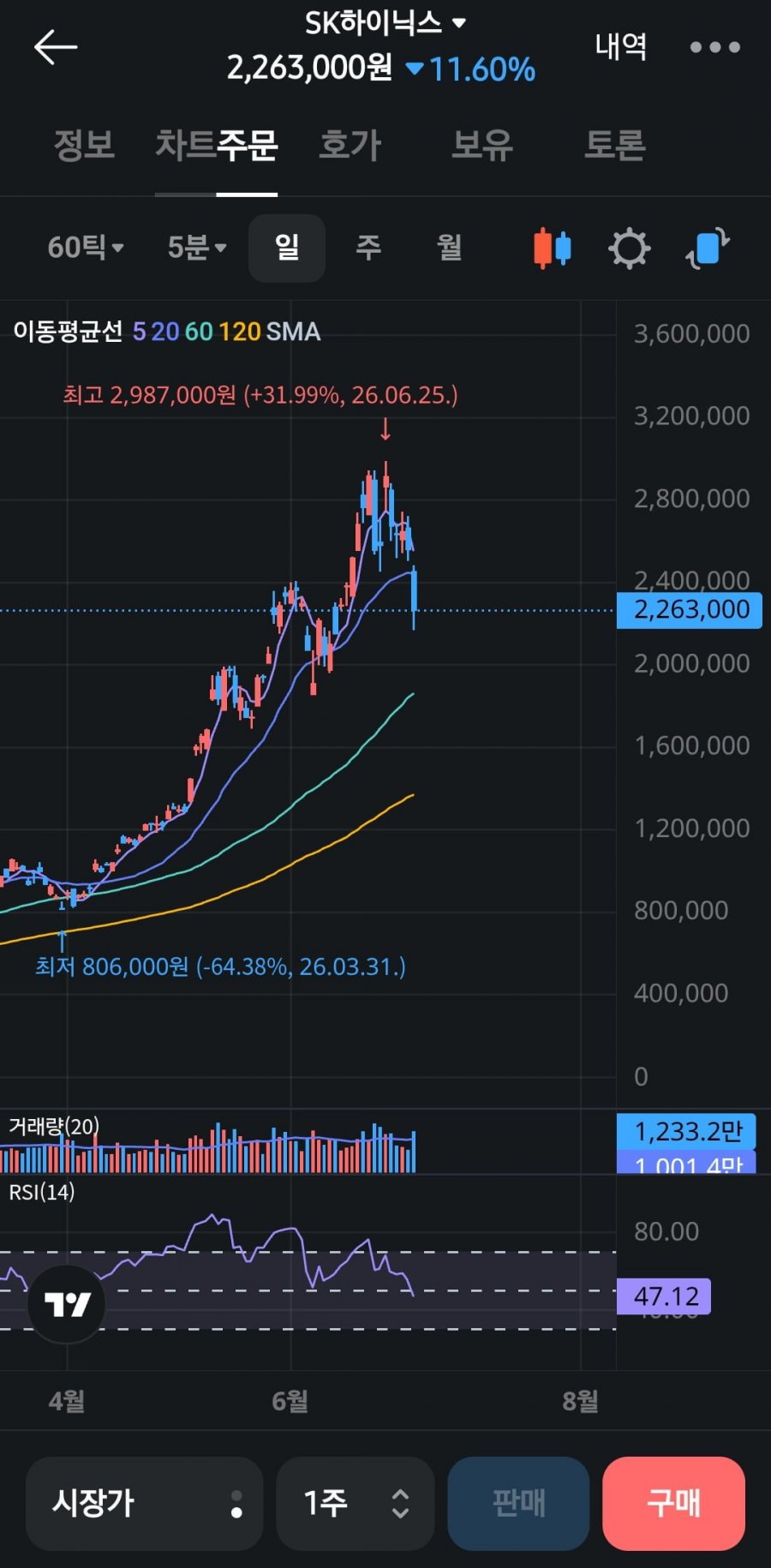Open the 5분 minute interval dropdown

coord(197,248)
